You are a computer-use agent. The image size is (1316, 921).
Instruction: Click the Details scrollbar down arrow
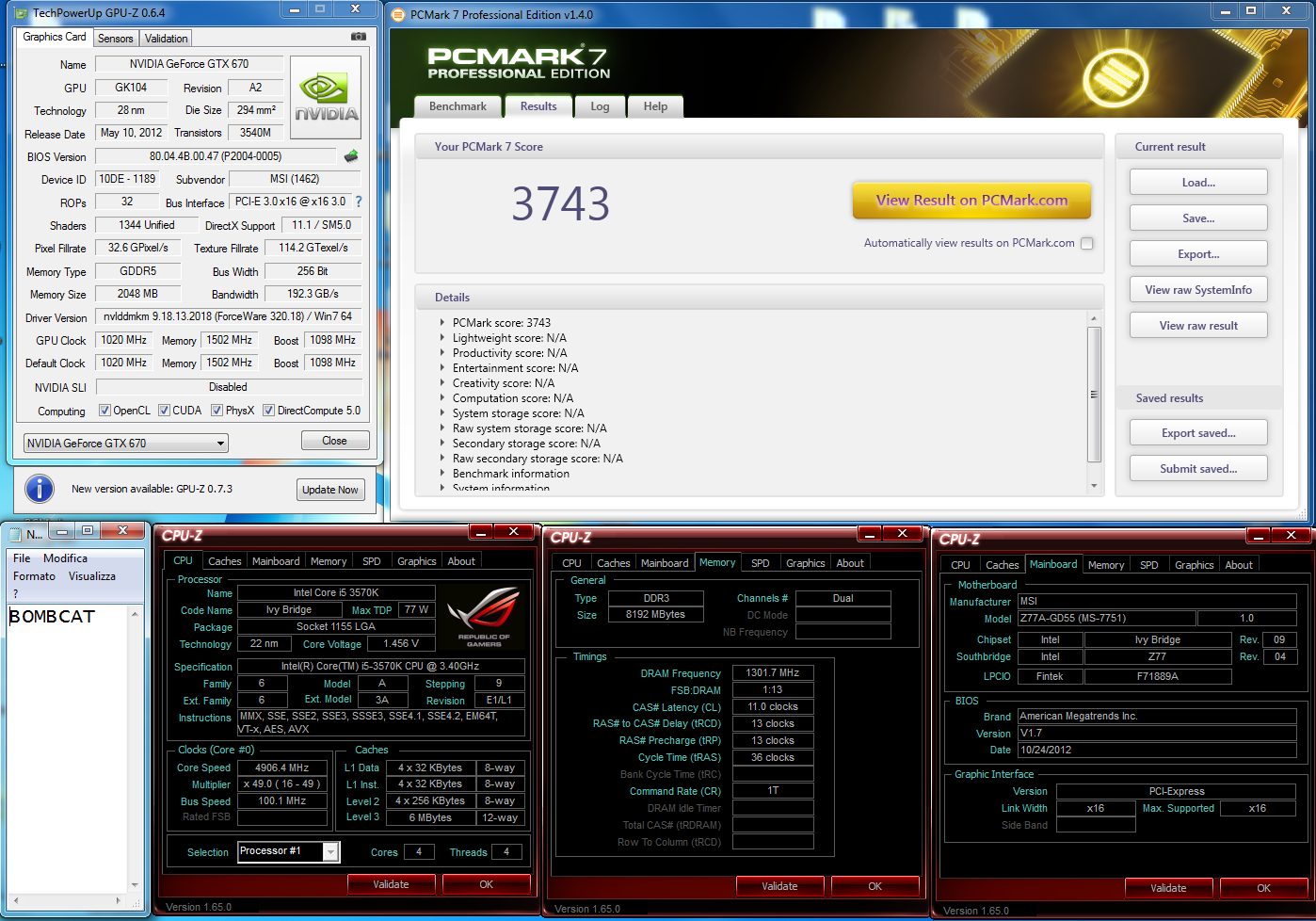[x=1094, y=486]
